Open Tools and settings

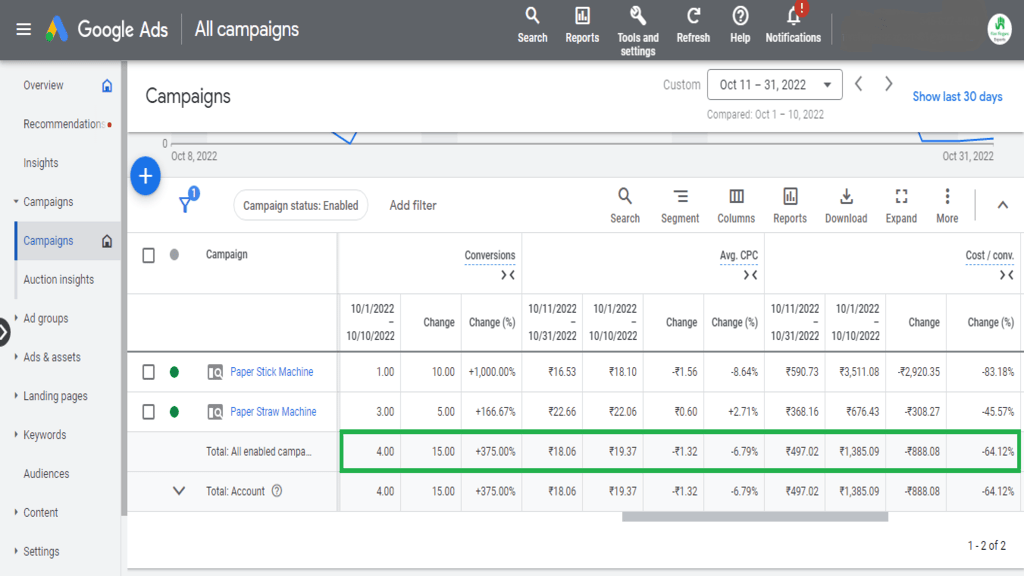pyautogui.click(x=638, y=31)
